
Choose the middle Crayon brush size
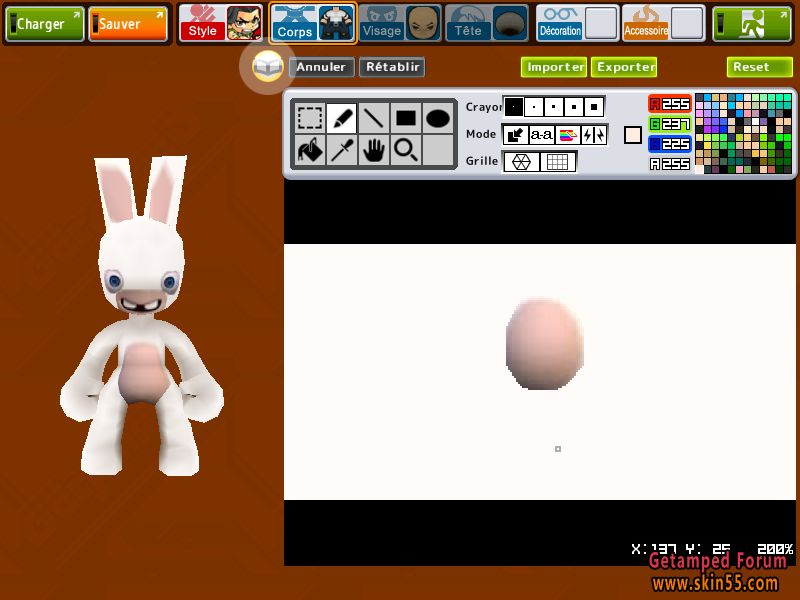(554, 107)
